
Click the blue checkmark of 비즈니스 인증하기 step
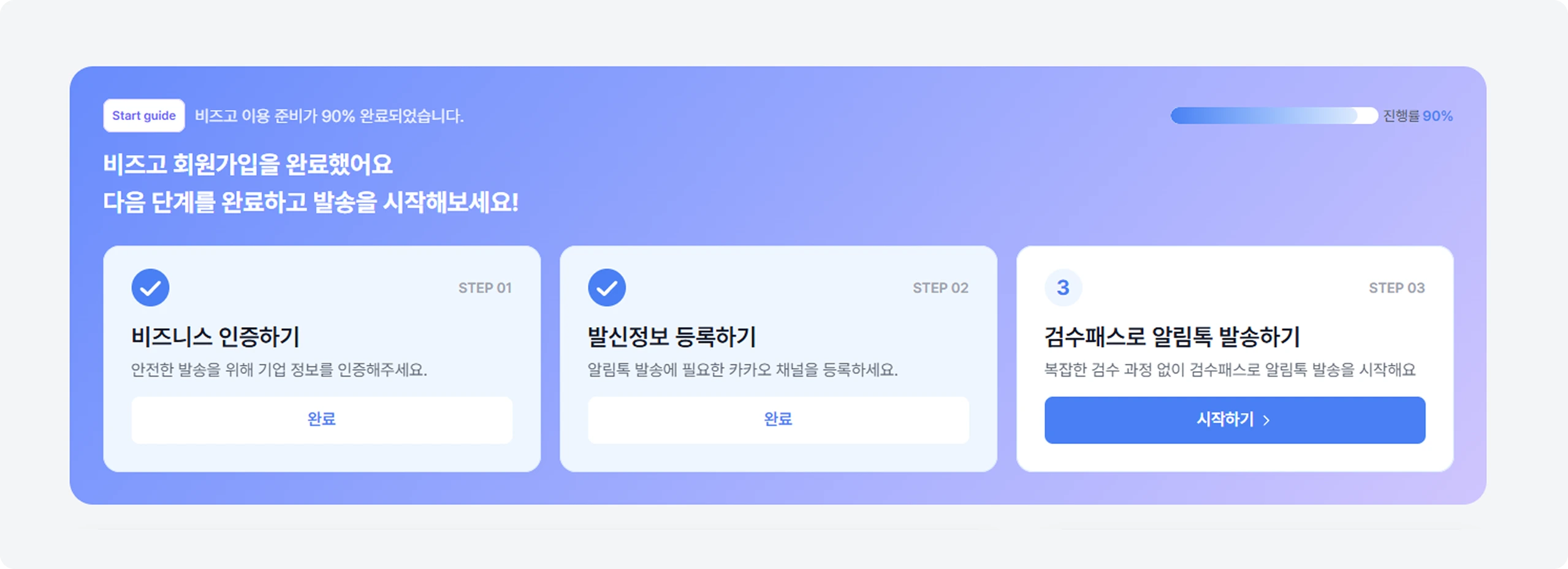tap(150, 287)
